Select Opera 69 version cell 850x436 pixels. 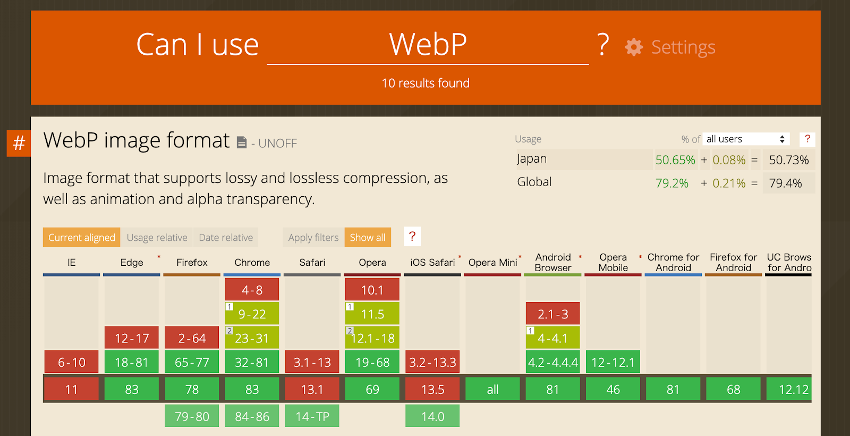(x=372, y=389)
